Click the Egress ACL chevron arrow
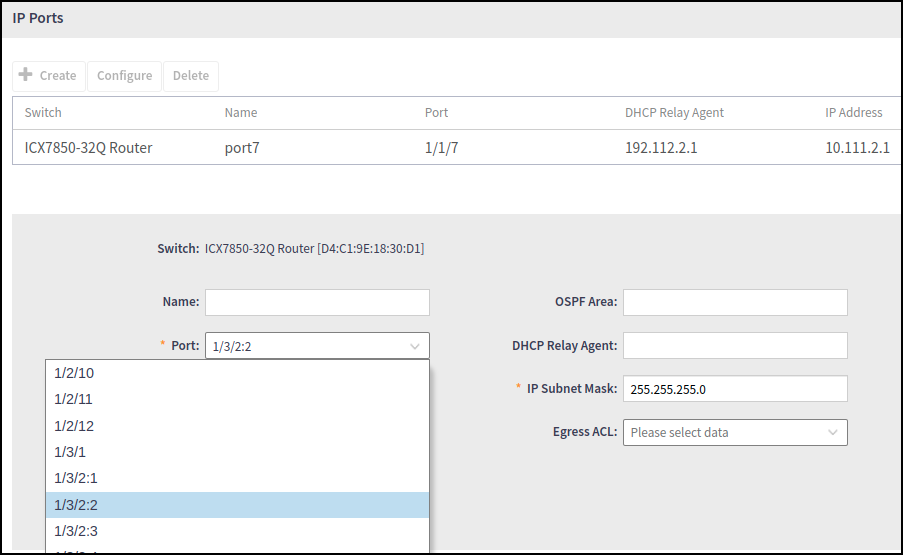This screenshot has width=903, height=555. click(x=833, y=433)
